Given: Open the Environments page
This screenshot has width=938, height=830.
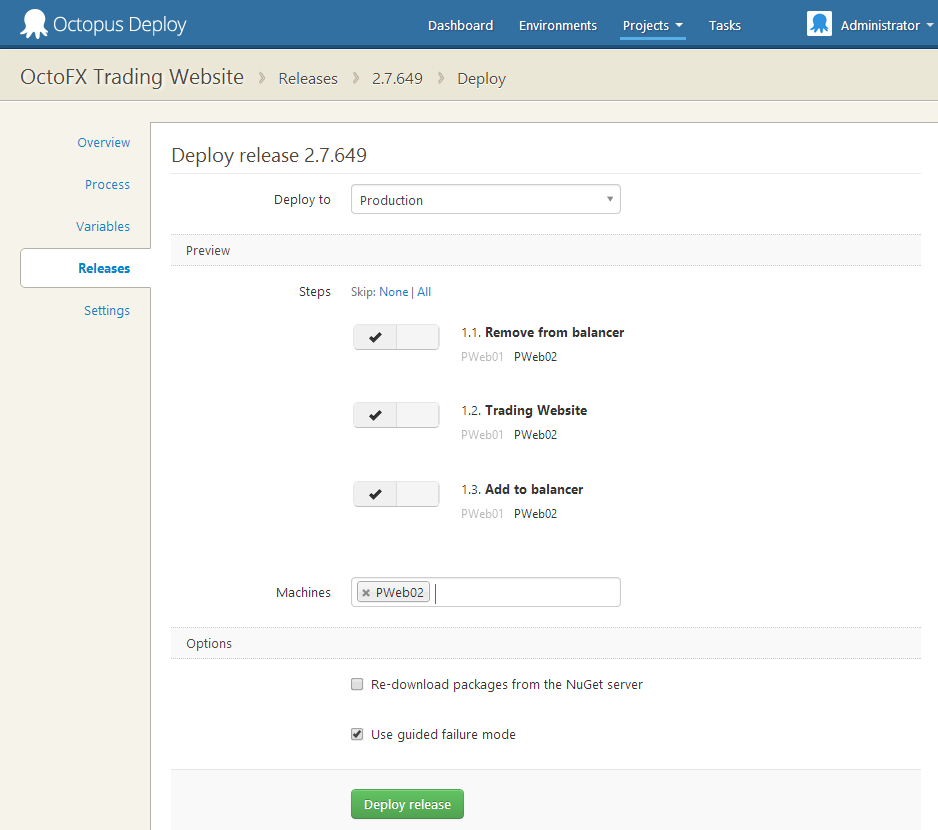Looking at the screenshot, I should pos(557,26).
